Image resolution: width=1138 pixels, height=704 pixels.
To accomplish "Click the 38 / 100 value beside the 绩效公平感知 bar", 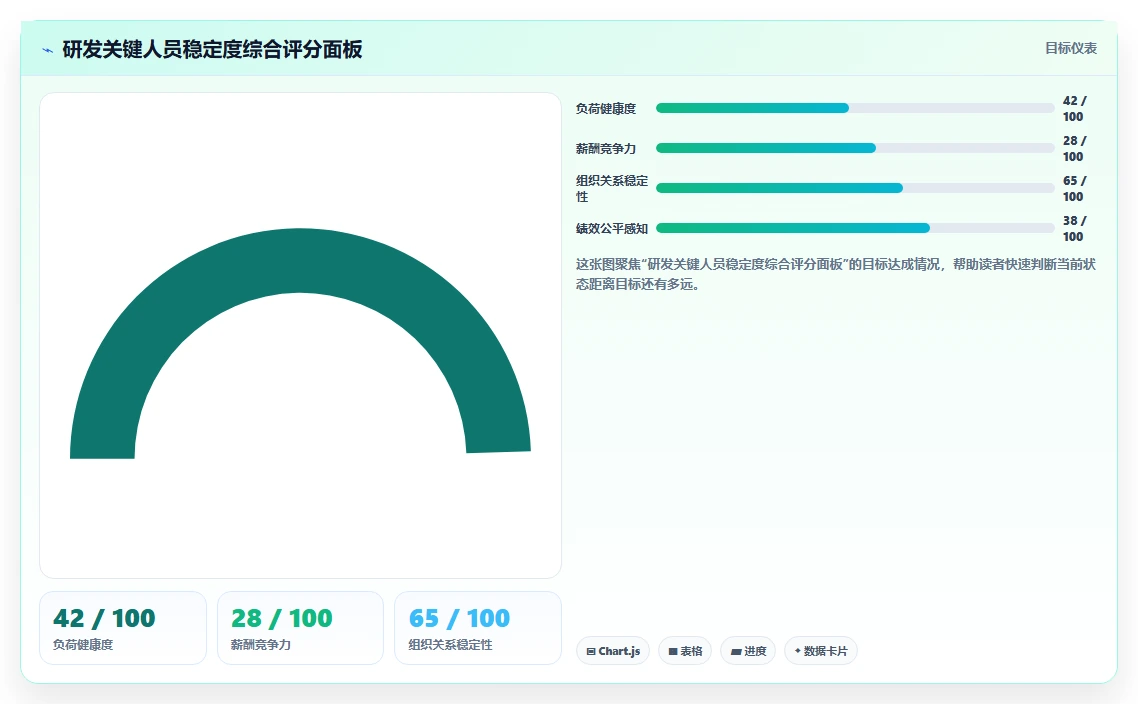I will [1074, 228].
